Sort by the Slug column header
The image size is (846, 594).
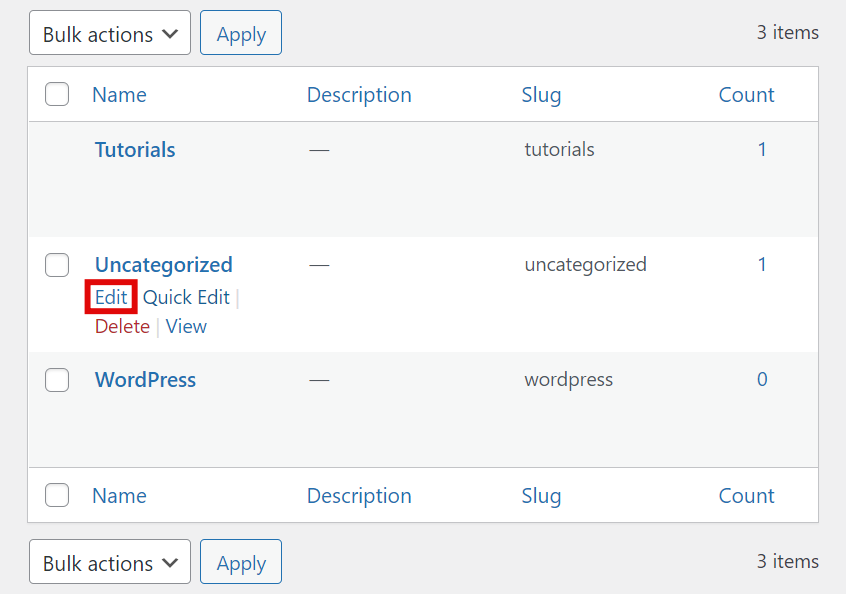(541, 94)
